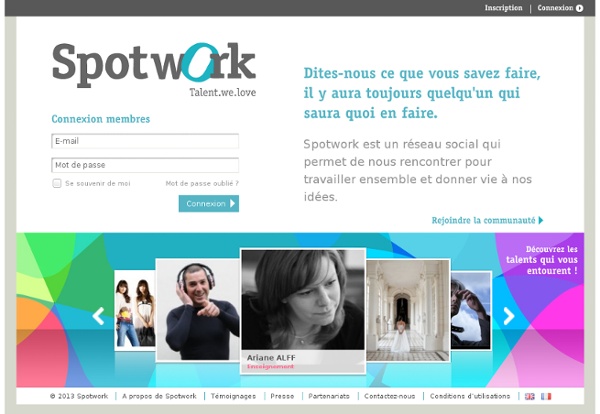Click the 'Talent.we.love' tagline
Viewport: 600px width, 414px height.
tap(223, 92)
